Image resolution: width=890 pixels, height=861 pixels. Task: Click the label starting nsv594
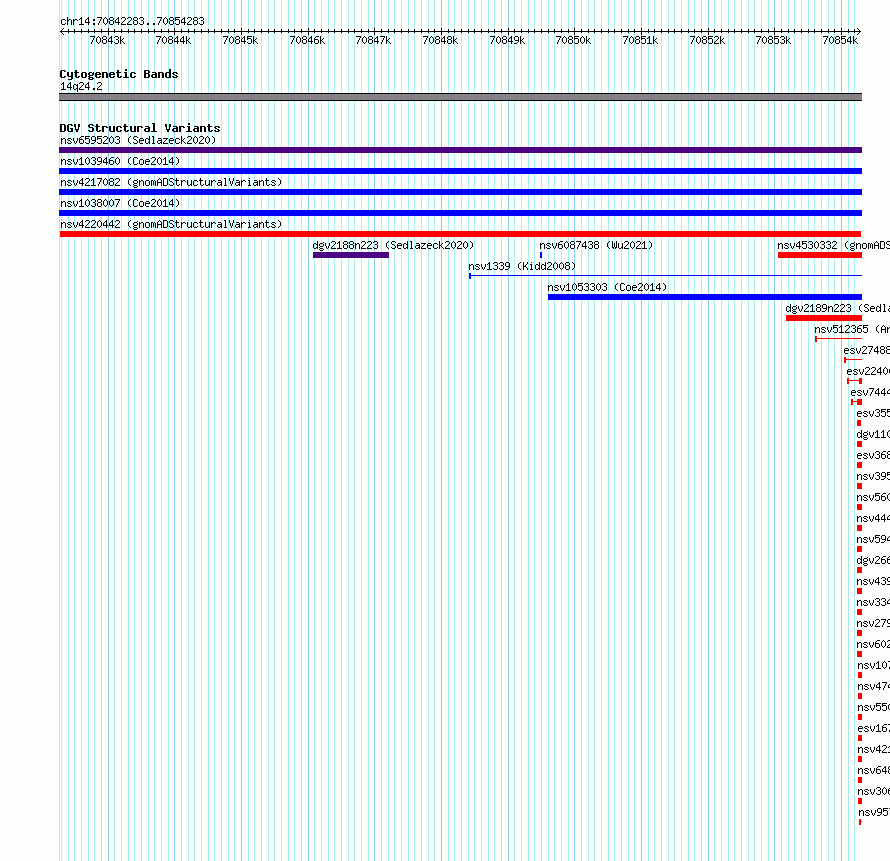[x=873, y=539]
